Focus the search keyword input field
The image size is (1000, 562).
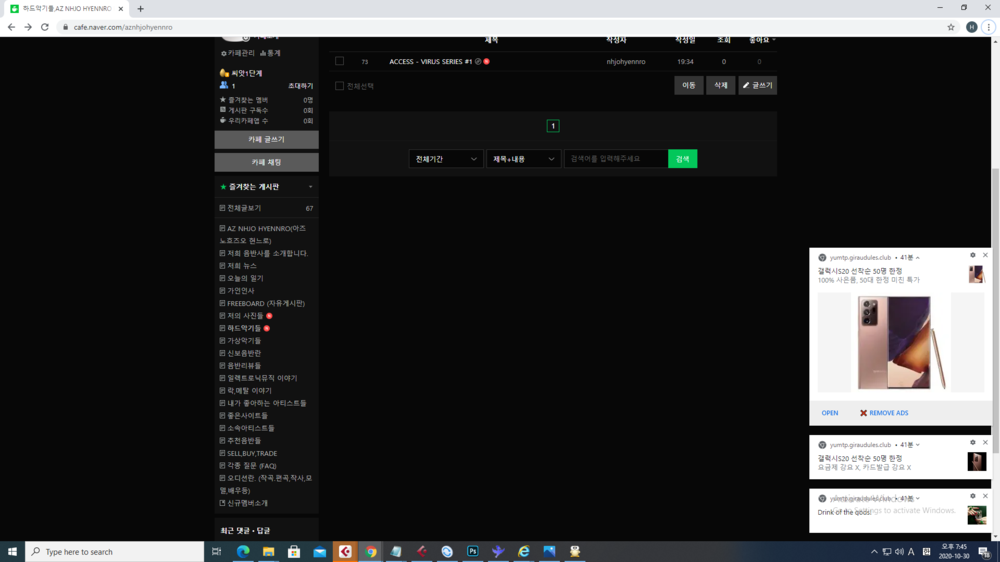(616, 159)
